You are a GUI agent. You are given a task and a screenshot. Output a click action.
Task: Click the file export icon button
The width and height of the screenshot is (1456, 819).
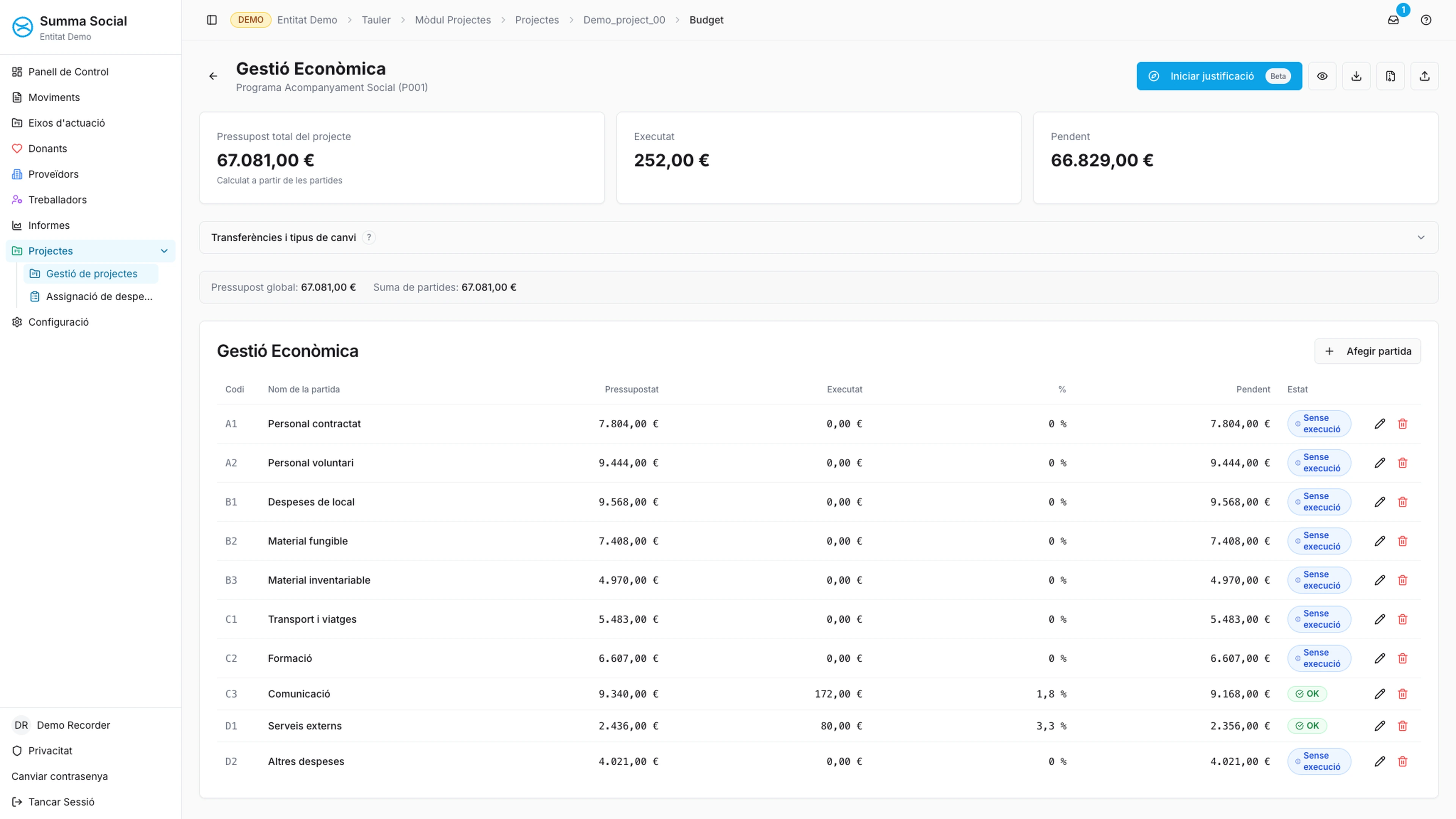click(1390, 76)
